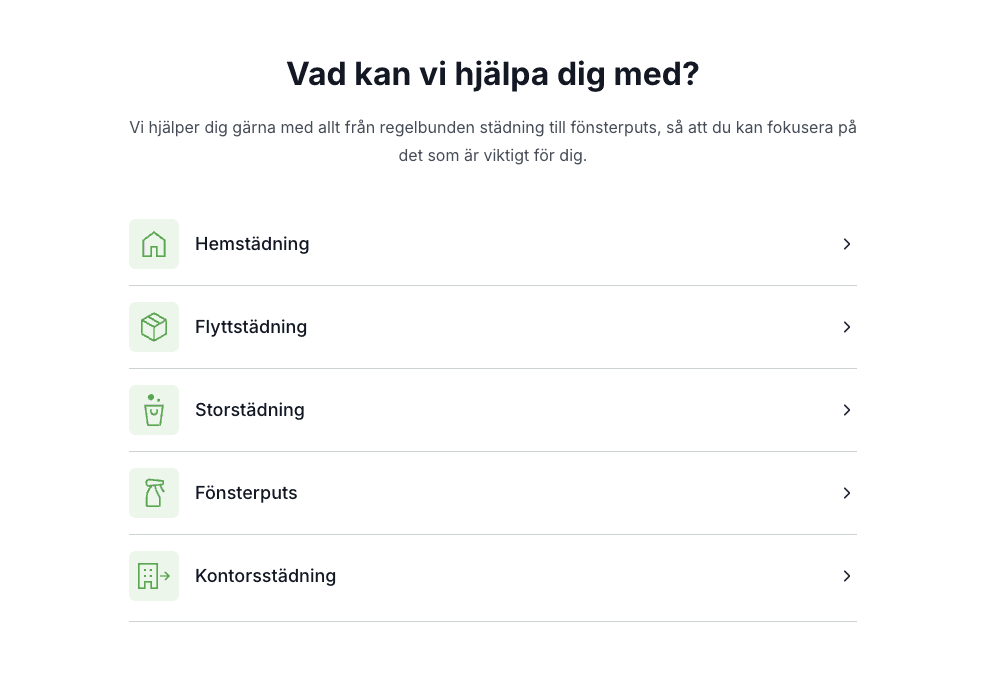
Task: Click the Fönsterputs text link
Action: [x=246, y=493]
